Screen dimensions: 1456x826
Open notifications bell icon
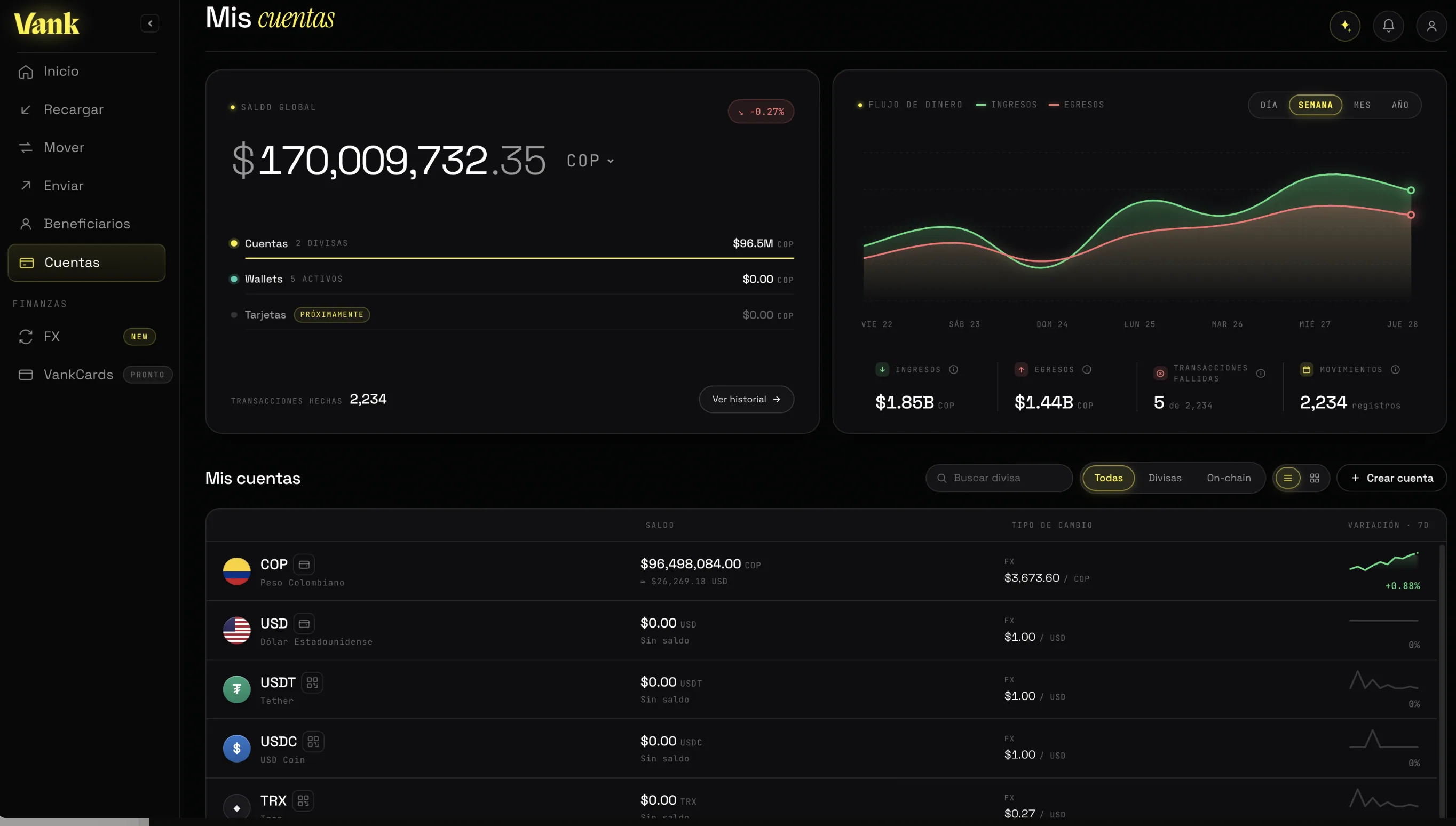click(1388, 26)
